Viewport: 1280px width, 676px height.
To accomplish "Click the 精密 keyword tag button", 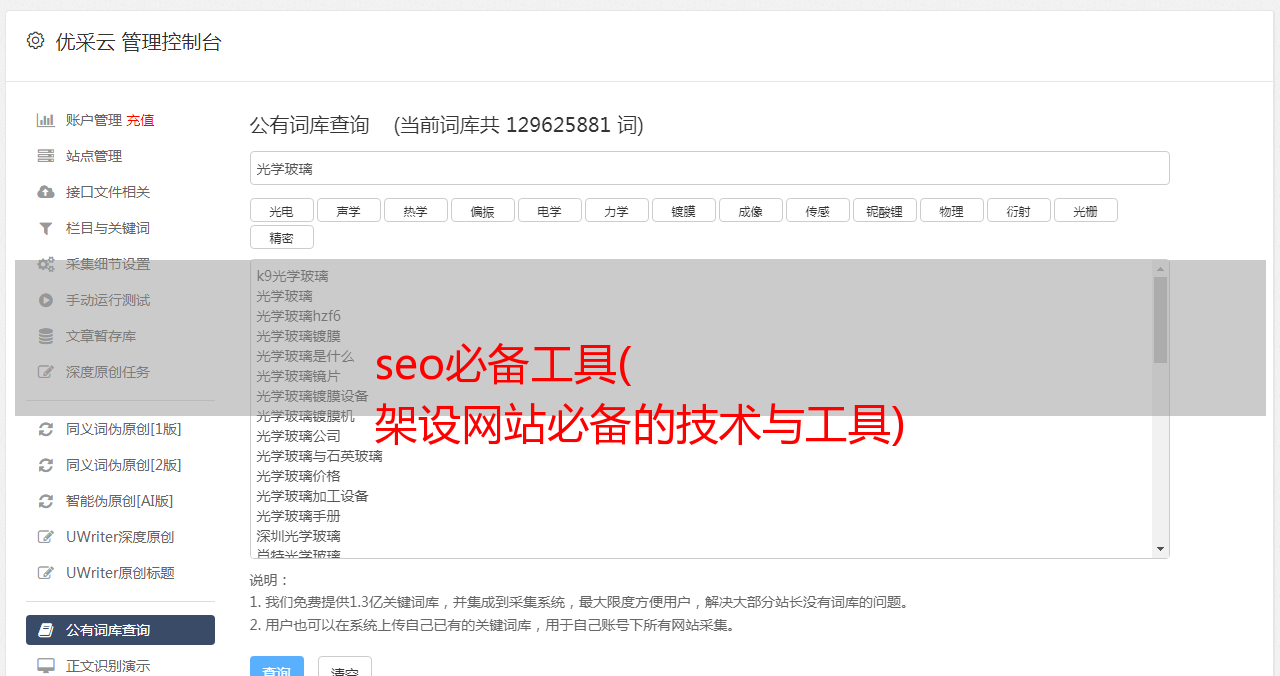I will [x=281, y=238].
